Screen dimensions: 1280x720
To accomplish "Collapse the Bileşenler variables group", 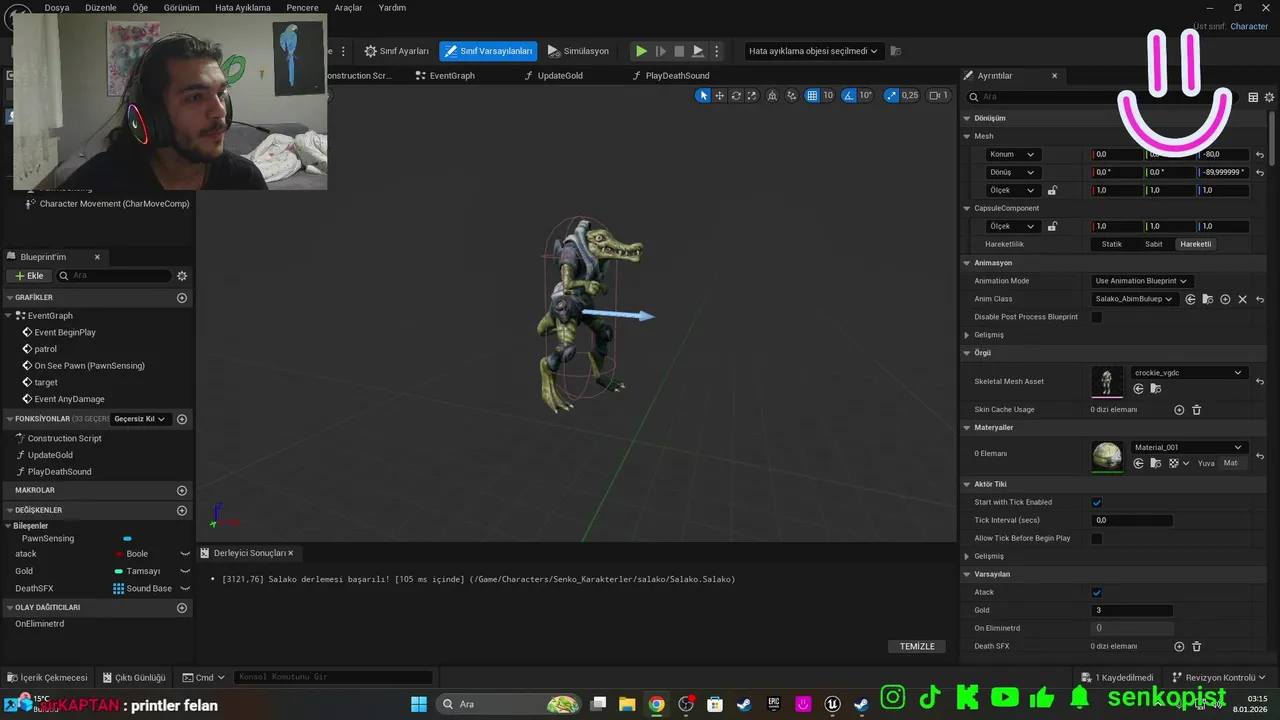I will 9,526.
